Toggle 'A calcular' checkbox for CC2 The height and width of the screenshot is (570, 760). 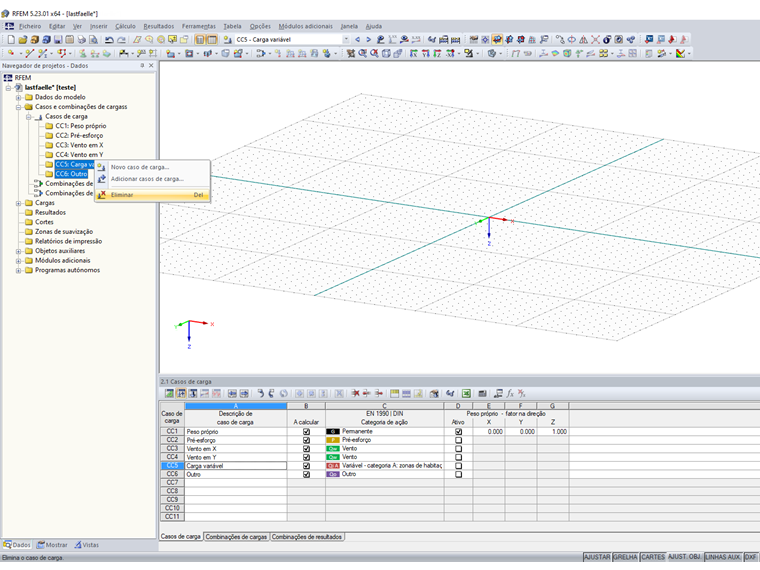[306, 440]
